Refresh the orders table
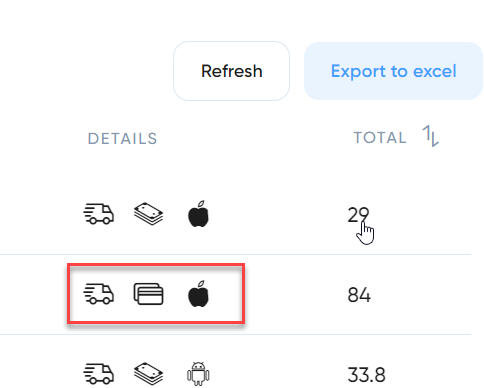 pos(232,71)
